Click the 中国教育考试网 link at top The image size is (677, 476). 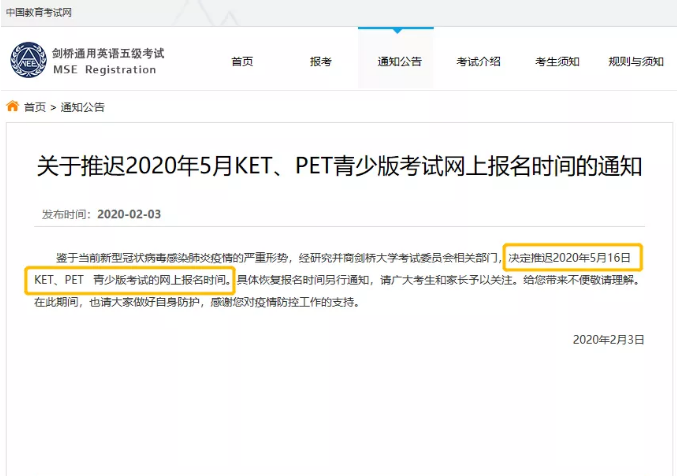click(x=38, y=13)
